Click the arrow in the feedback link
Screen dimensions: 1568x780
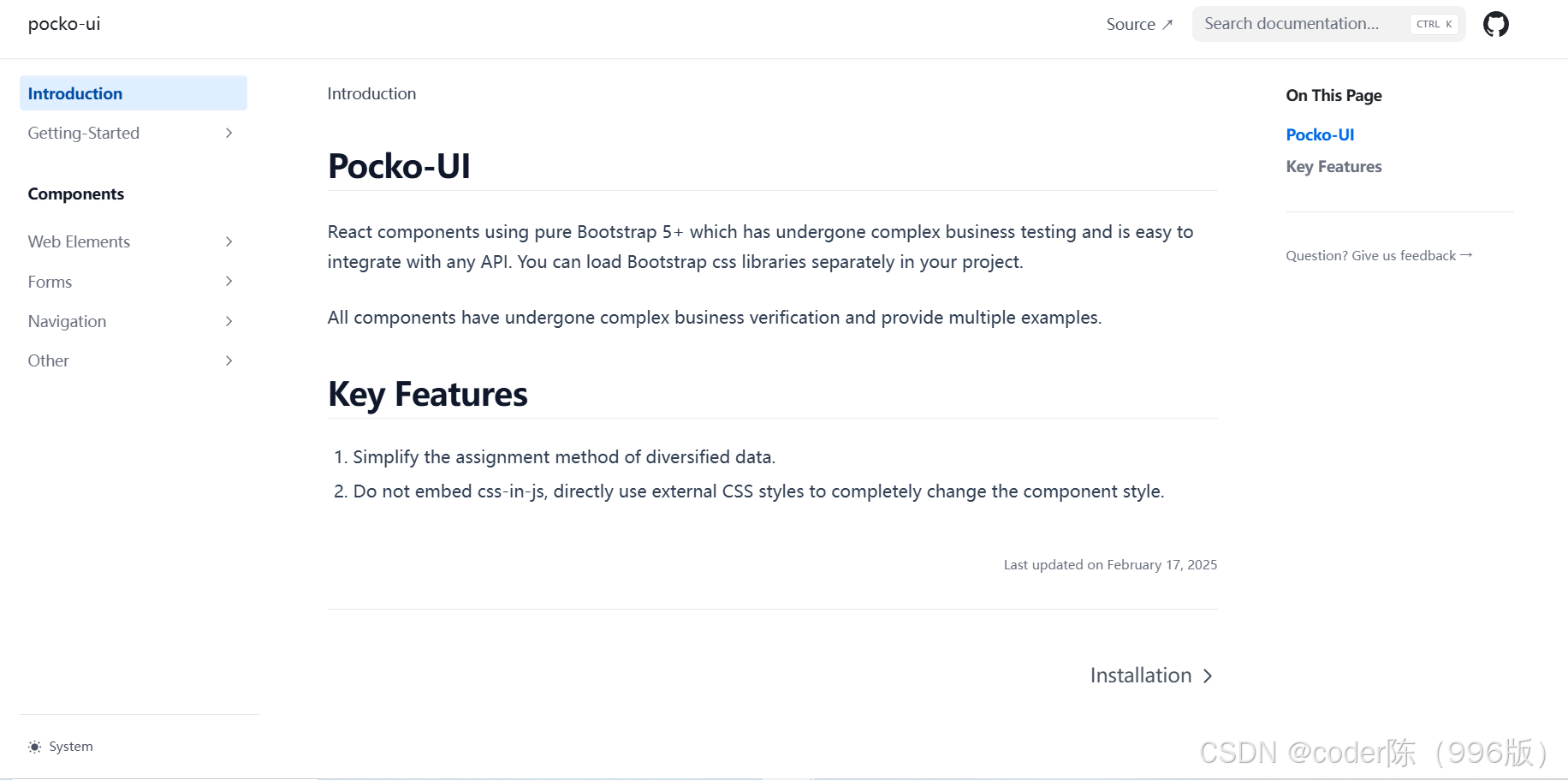(x=1467, y=253)
